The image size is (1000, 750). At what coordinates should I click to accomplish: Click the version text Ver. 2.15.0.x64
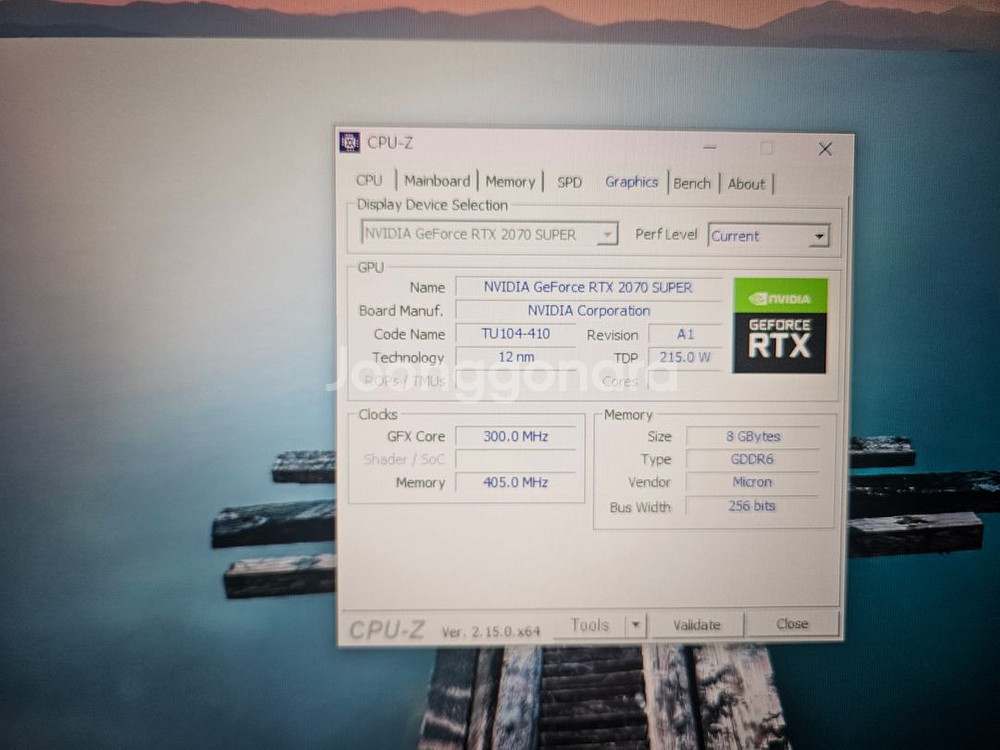pos(490,632)
